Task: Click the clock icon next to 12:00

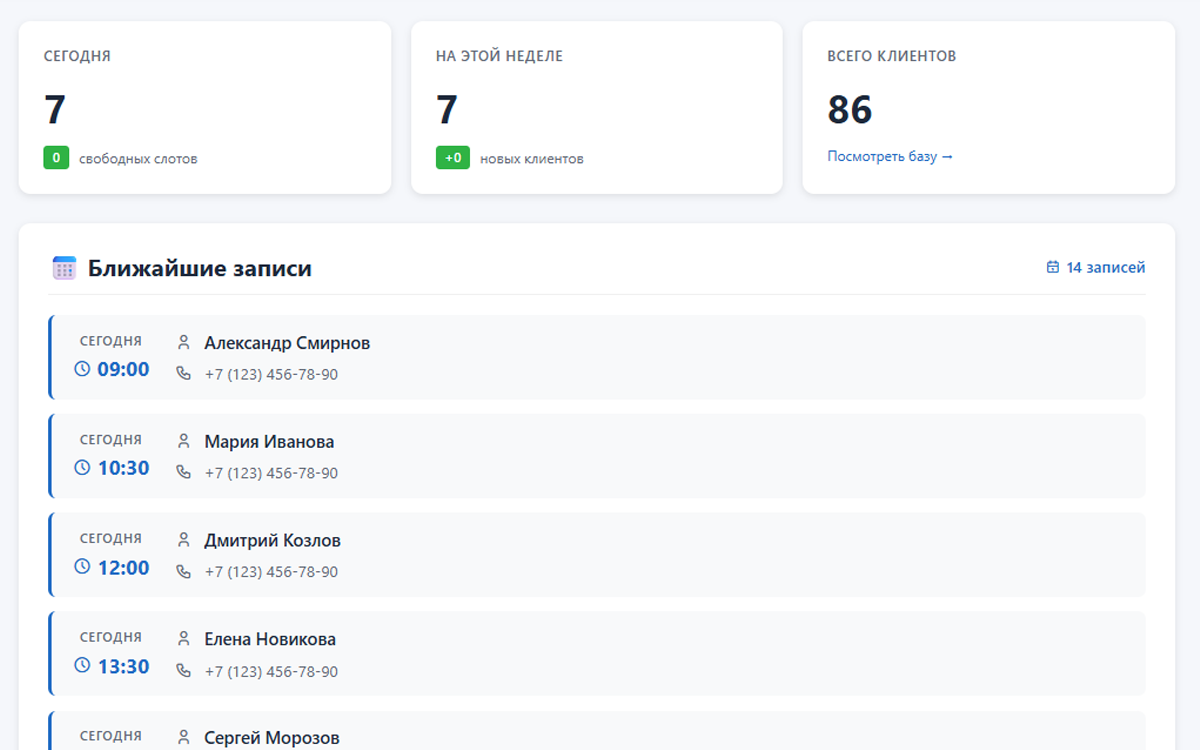Action: point(83,567)
